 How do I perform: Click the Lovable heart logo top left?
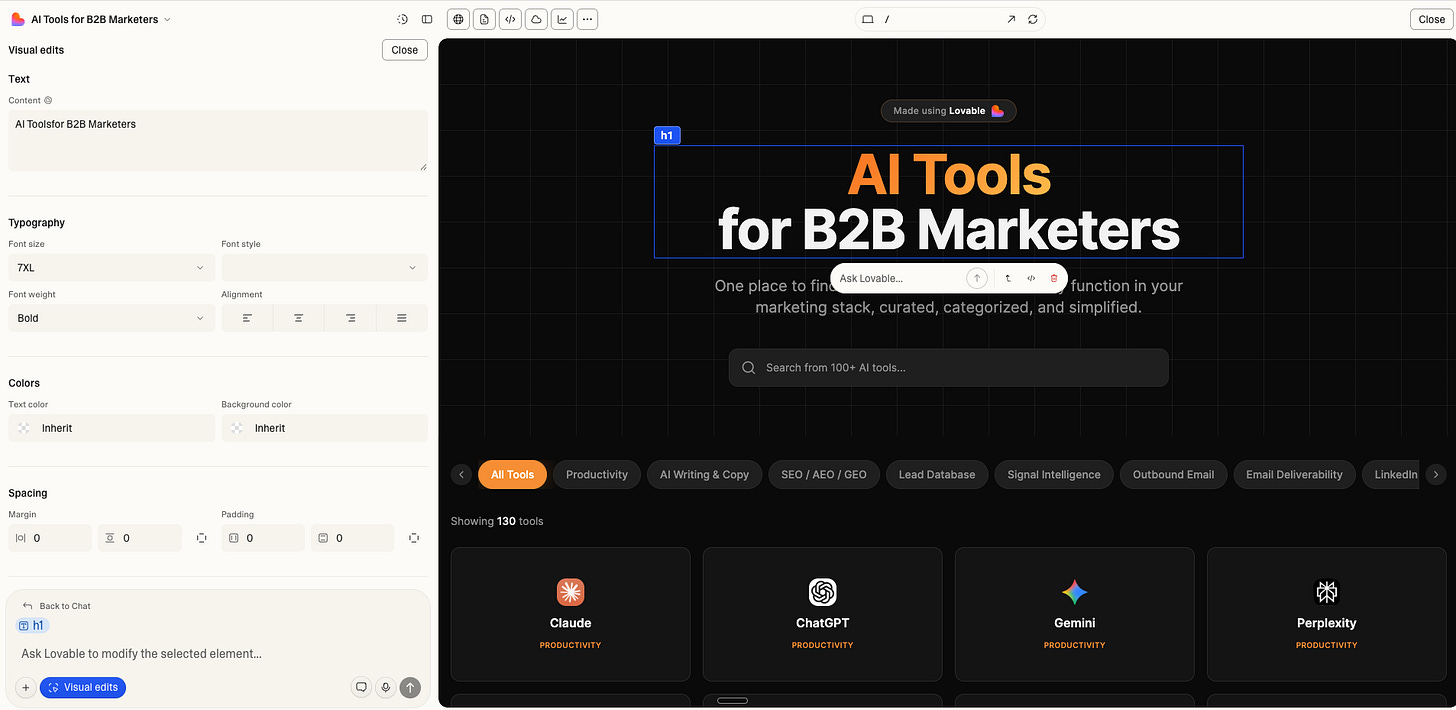[18, 19]
